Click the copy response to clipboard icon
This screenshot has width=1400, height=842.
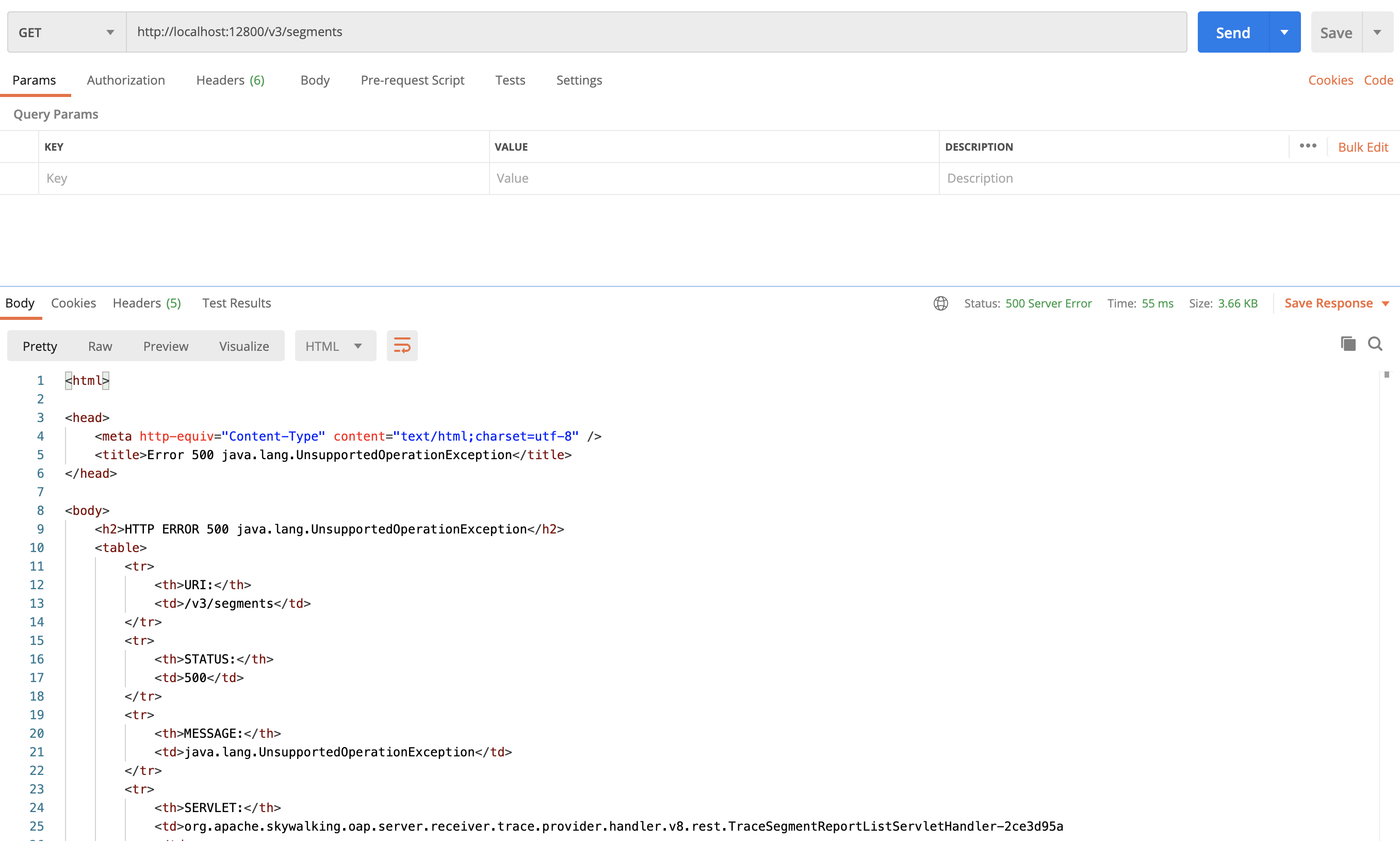(1348, 344)
